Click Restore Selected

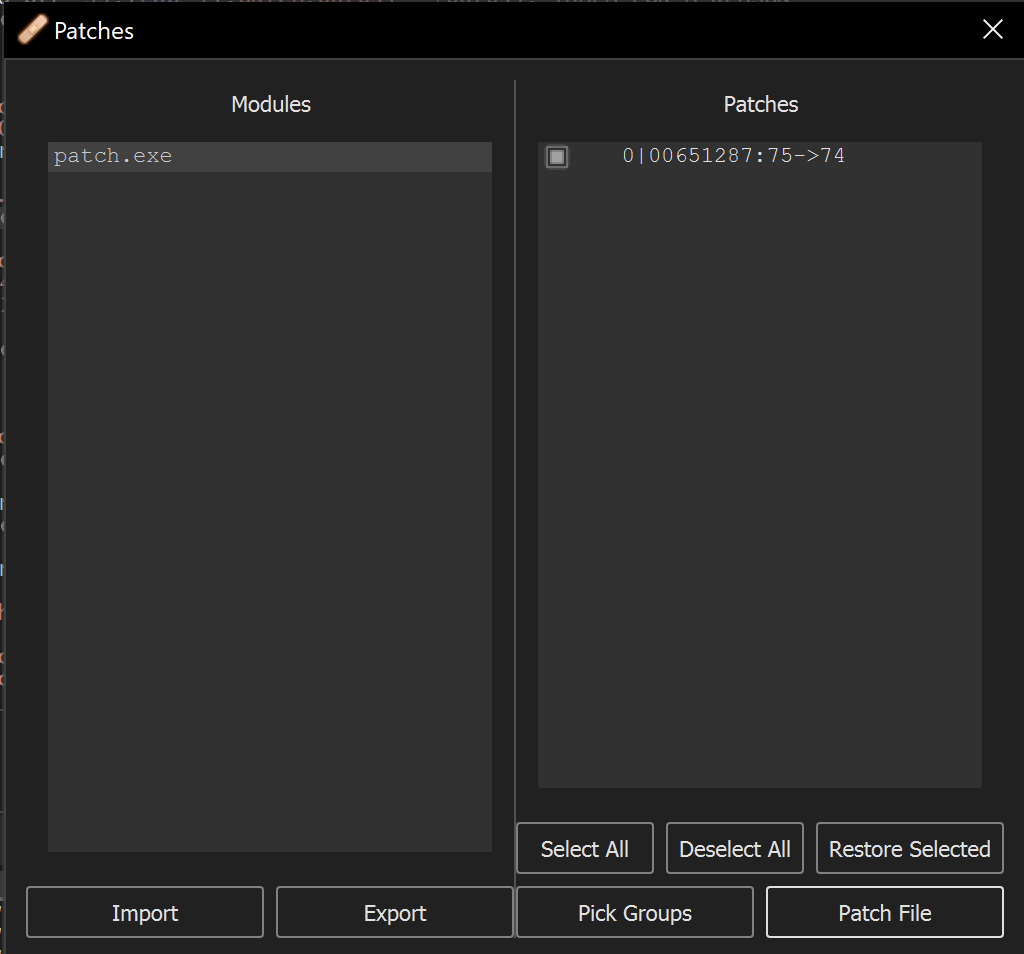click(x=910, y=848)
